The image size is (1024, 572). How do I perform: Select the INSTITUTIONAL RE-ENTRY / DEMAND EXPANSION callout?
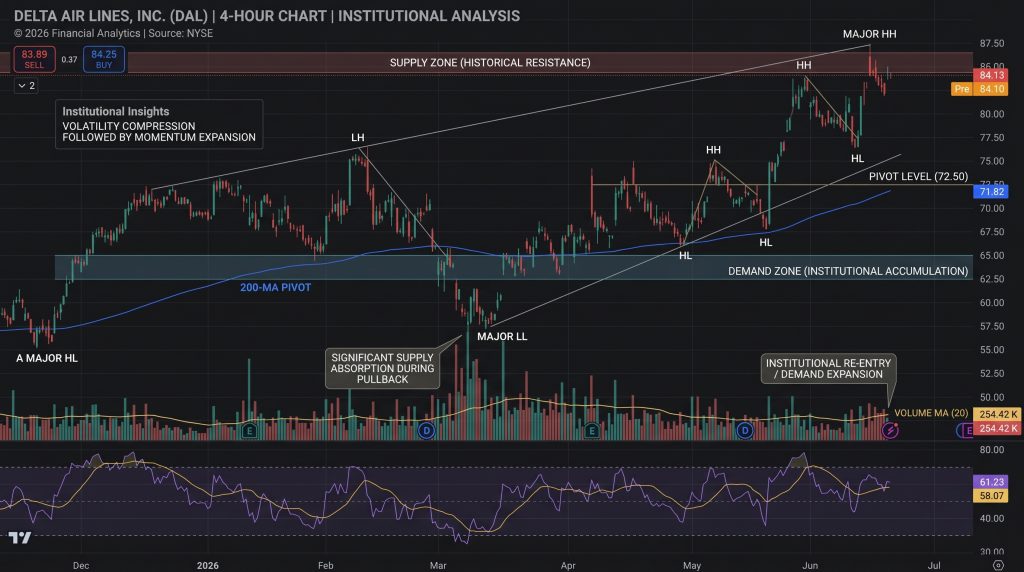[x=828, y=368]
